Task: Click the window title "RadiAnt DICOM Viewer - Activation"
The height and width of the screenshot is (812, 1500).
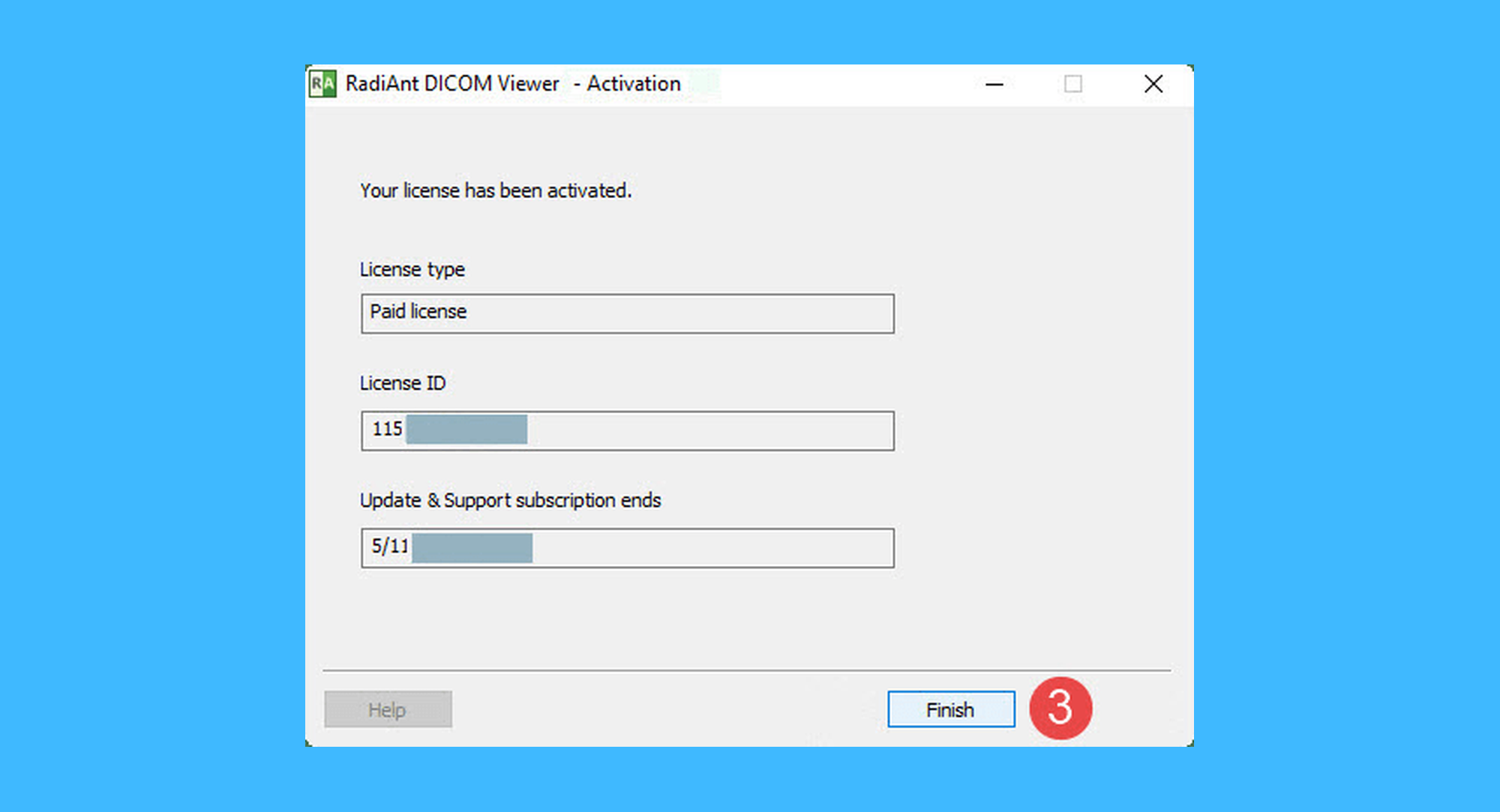Action: click(x=513, y=84)
